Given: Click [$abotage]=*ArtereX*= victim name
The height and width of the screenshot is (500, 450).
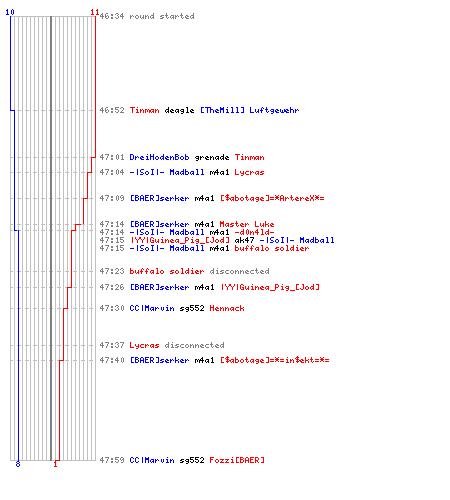Looking at the screenshot, I should [x=272, y=198].
